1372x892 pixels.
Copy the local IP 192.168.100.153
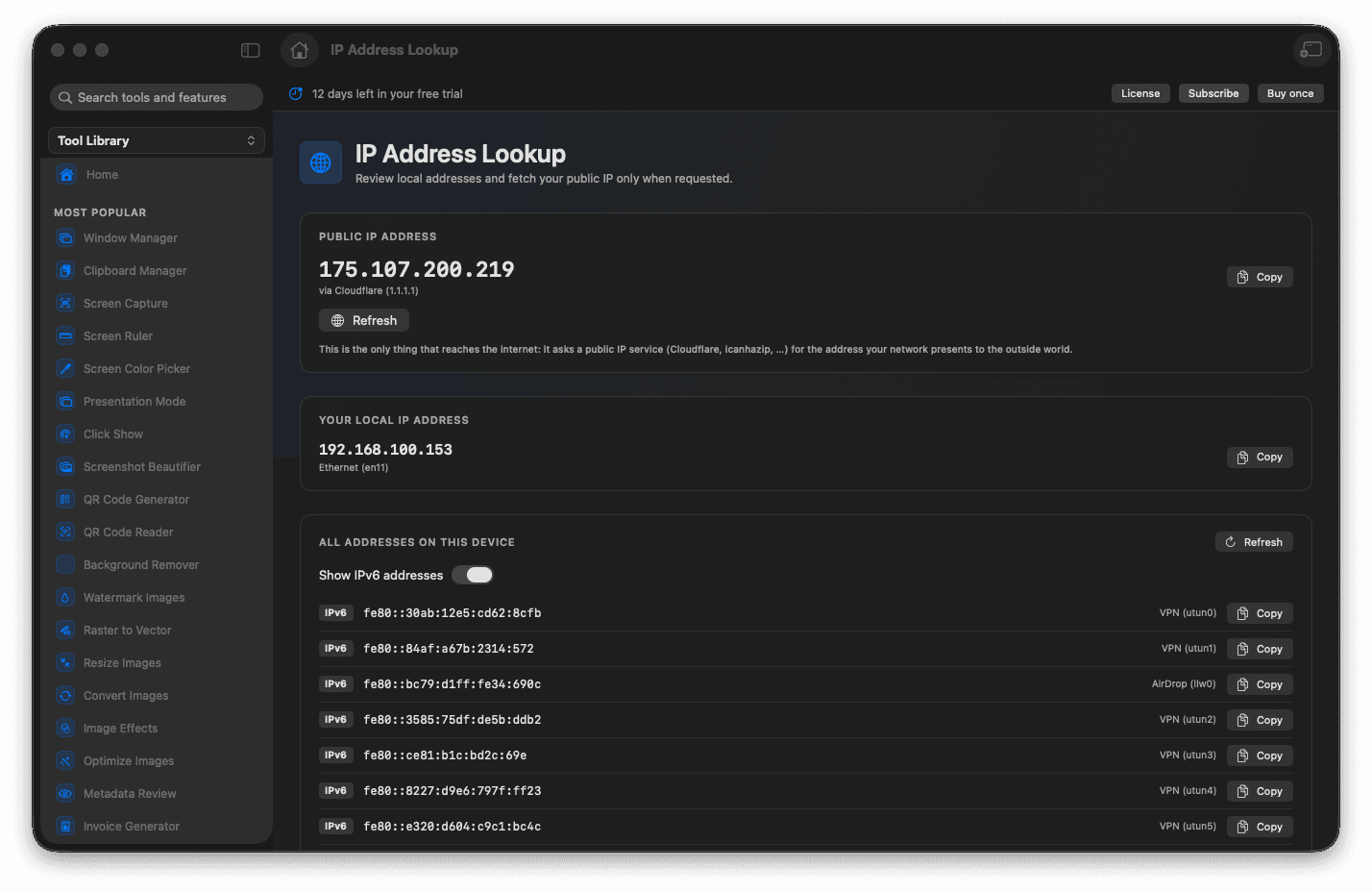click(1260, 458)
